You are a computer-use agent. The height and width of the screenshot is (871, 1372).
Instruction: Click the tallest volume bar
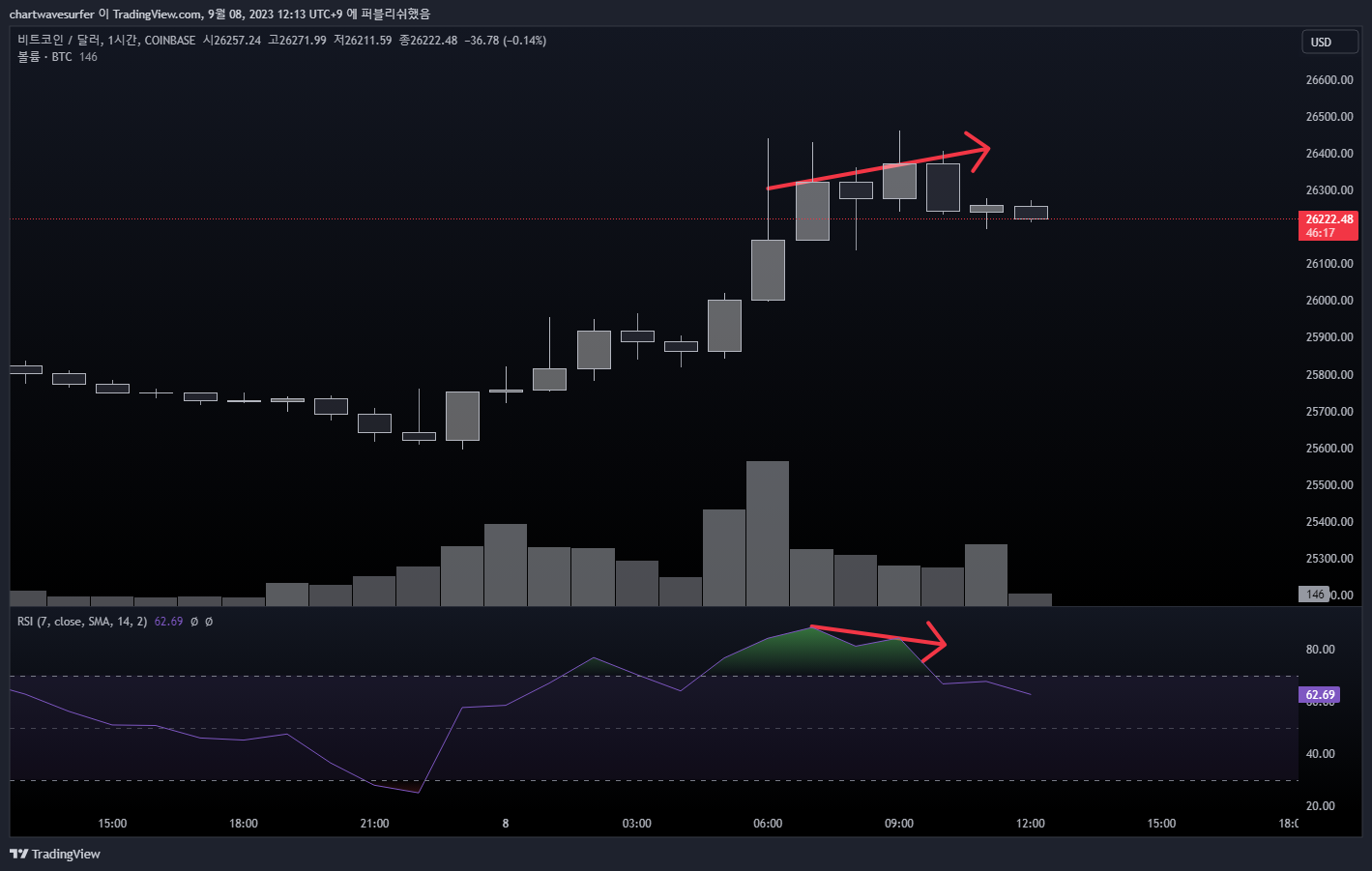click(x=768, y=534)
